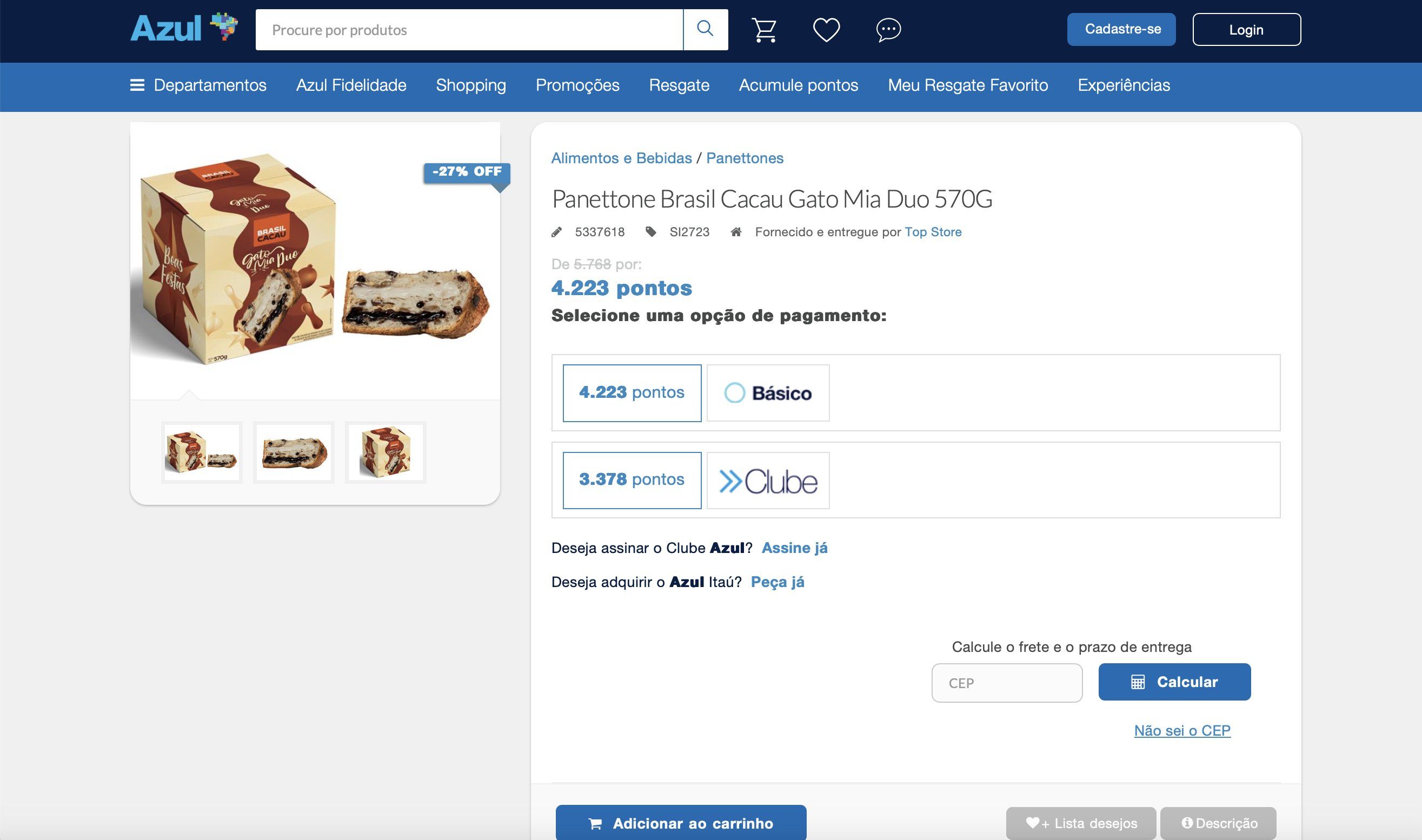
Task: Click the CEP input field
Action: tap(1007, 683)
